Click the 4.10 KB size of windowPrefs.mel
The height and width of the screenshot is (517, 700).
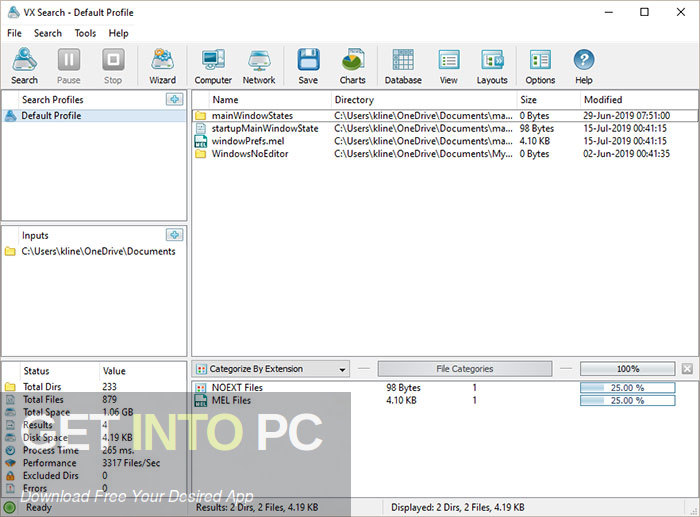pyautogui.click(x=534, y=141)
